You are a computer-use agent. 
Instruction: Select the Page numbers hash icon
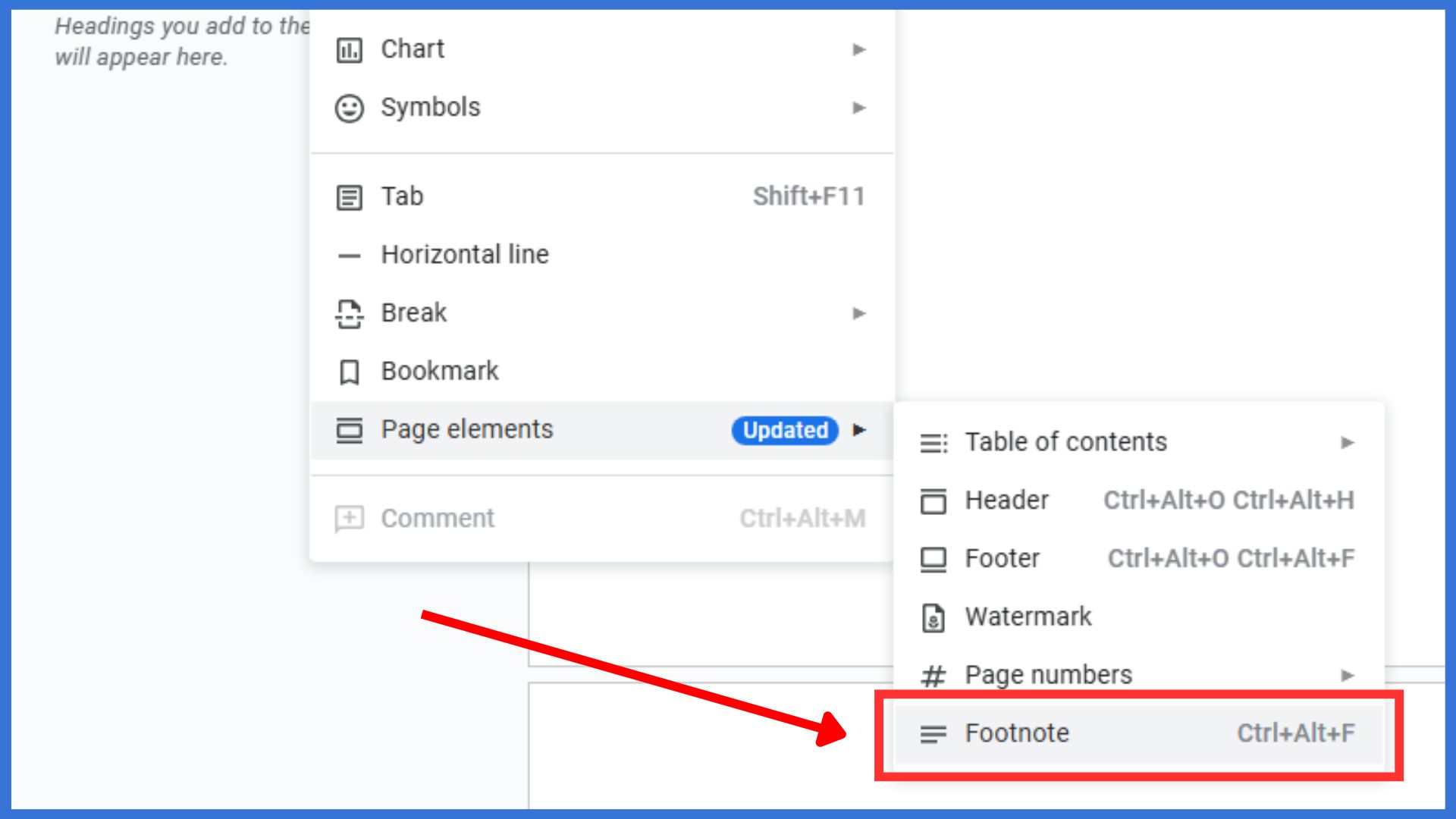[x=934, y=675]
